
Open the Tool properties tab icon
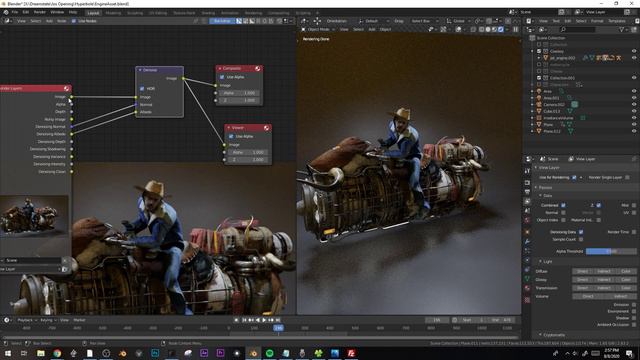527,171
